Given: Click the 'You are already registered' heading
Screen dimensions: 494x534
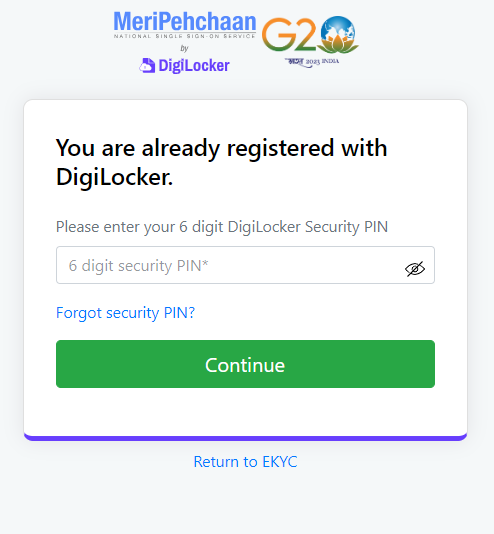Looking at the screenshot, I should (222, 162).
